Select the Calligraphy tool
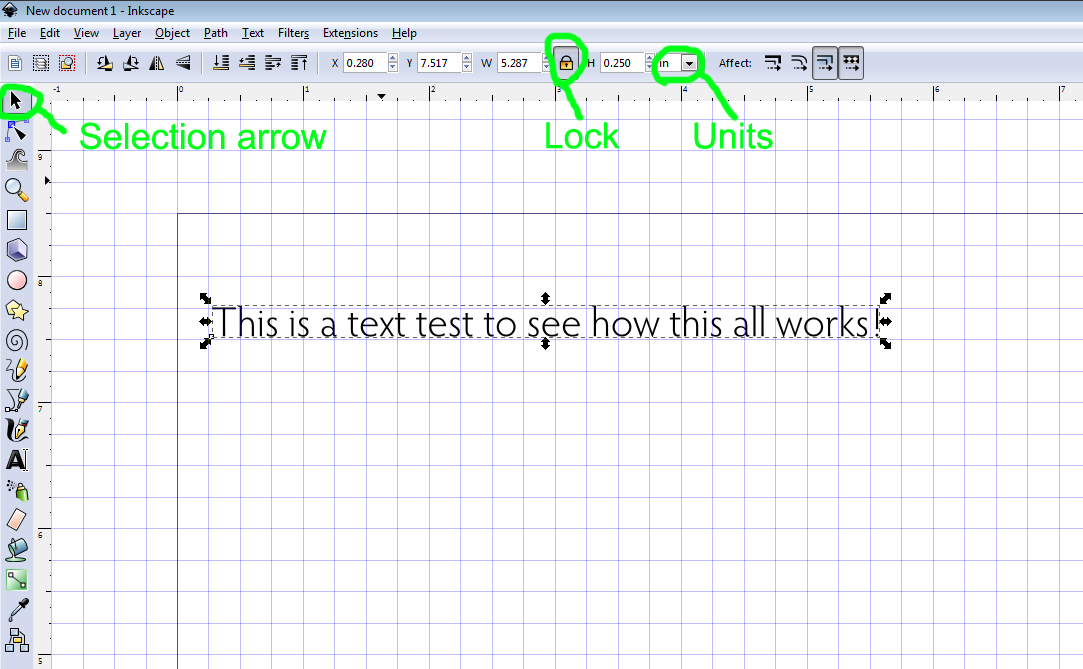The image size is (1083, 669). (x=16, y=430)
